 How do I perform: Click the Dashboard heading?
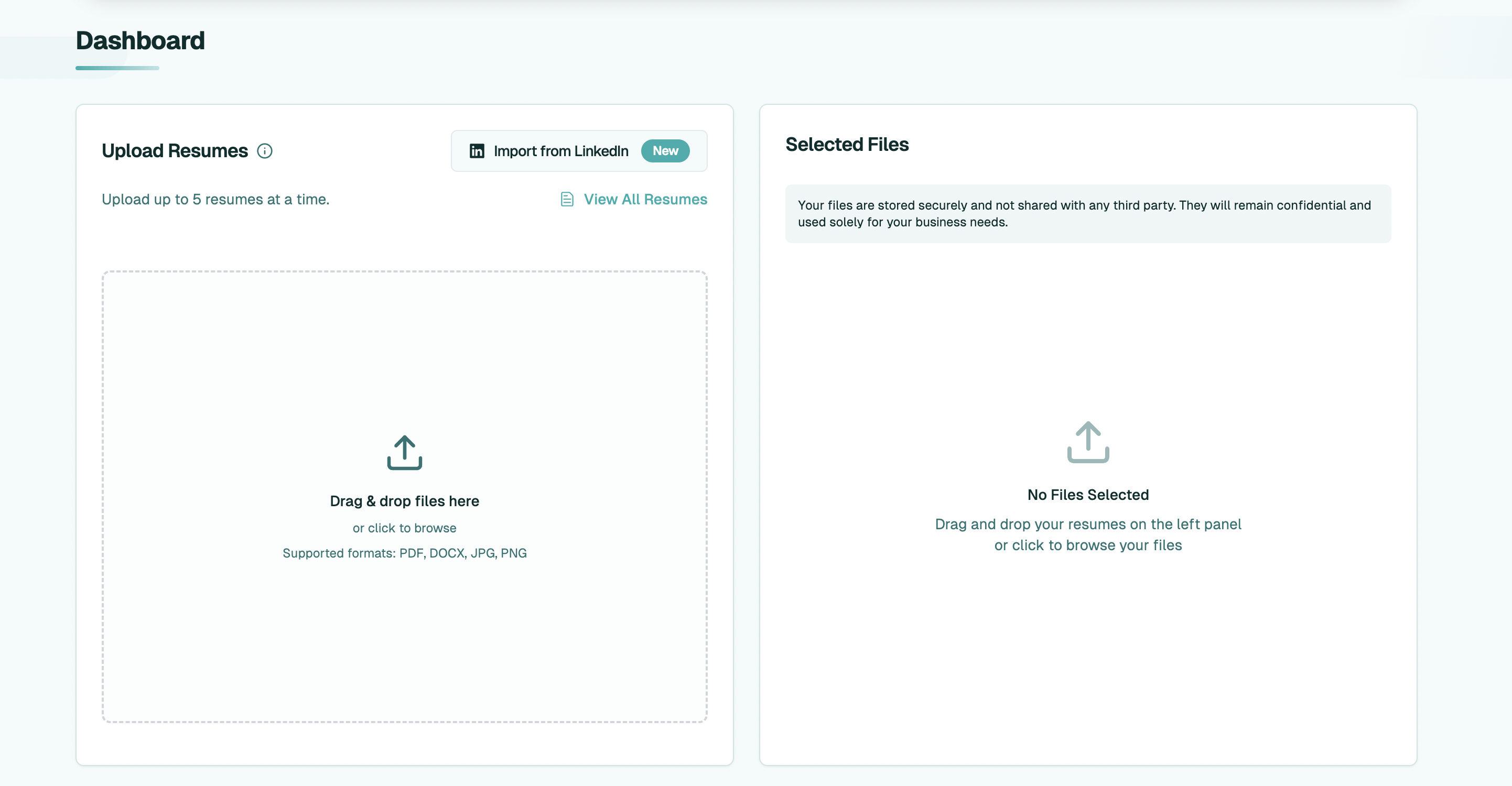(x=141, y=40)
